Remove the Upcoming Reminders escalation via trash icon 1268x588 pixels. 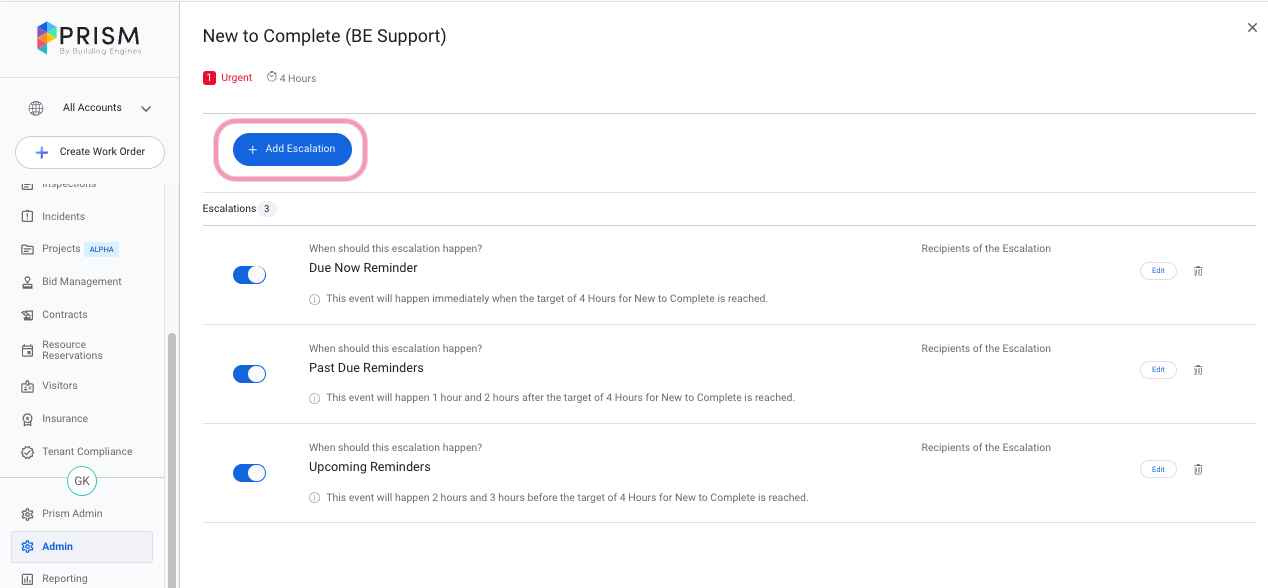[1198, 469]
